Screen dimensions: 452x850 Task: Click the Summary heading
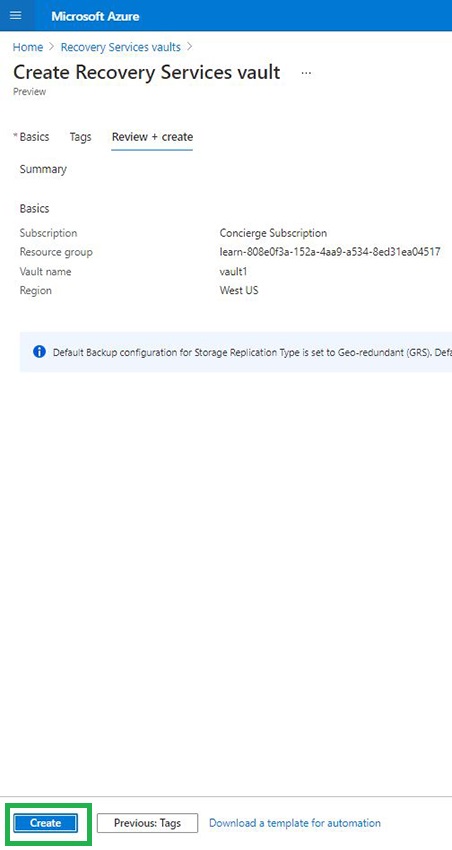[43, 169]
